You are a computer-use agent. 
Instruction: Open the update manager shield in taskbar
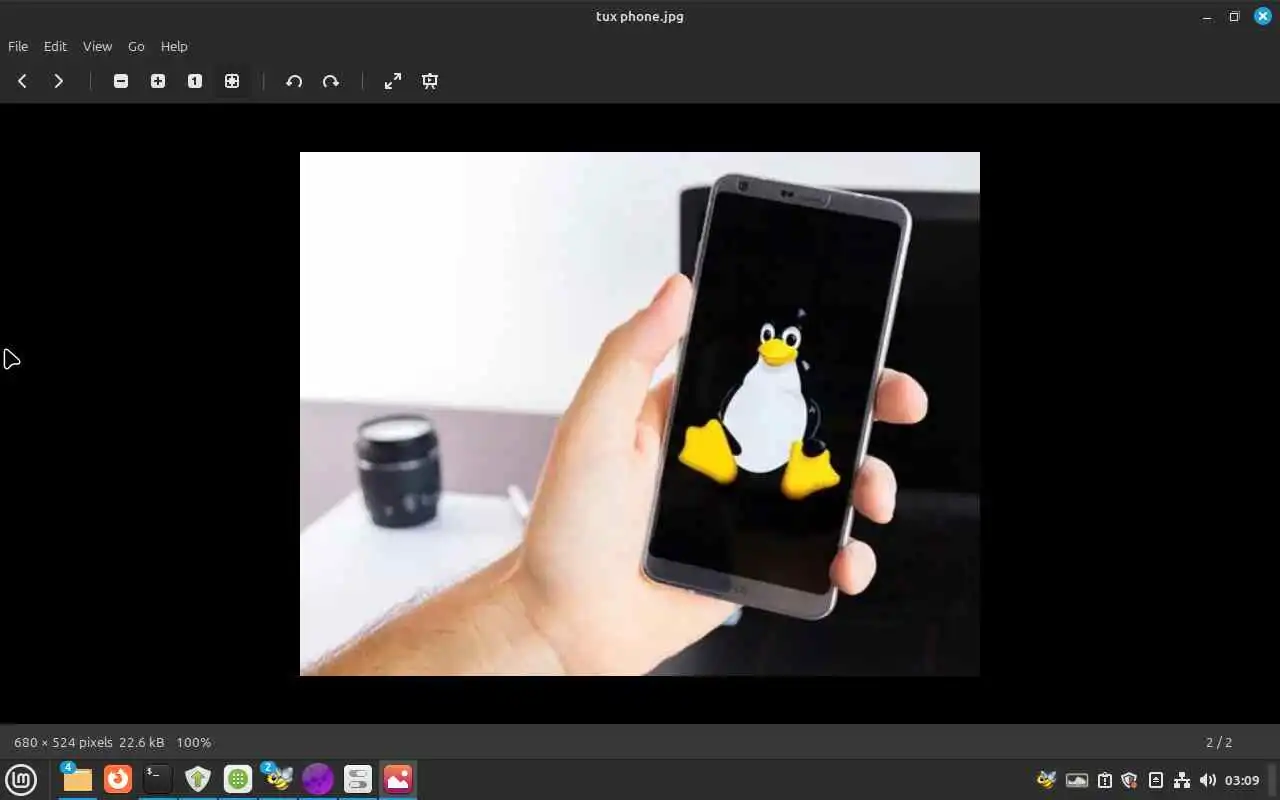click(198, 779)
